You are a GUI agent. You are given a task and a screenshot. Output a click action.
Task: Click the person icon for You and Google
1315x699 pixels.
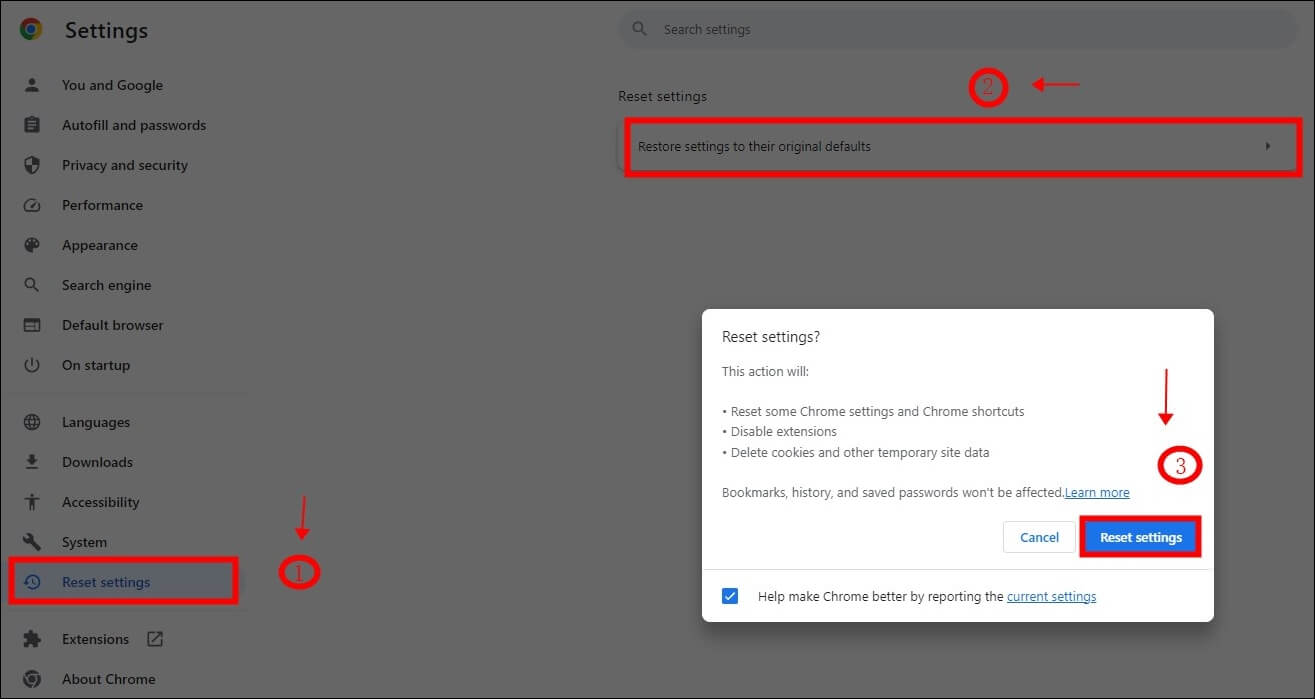(32, 85)
